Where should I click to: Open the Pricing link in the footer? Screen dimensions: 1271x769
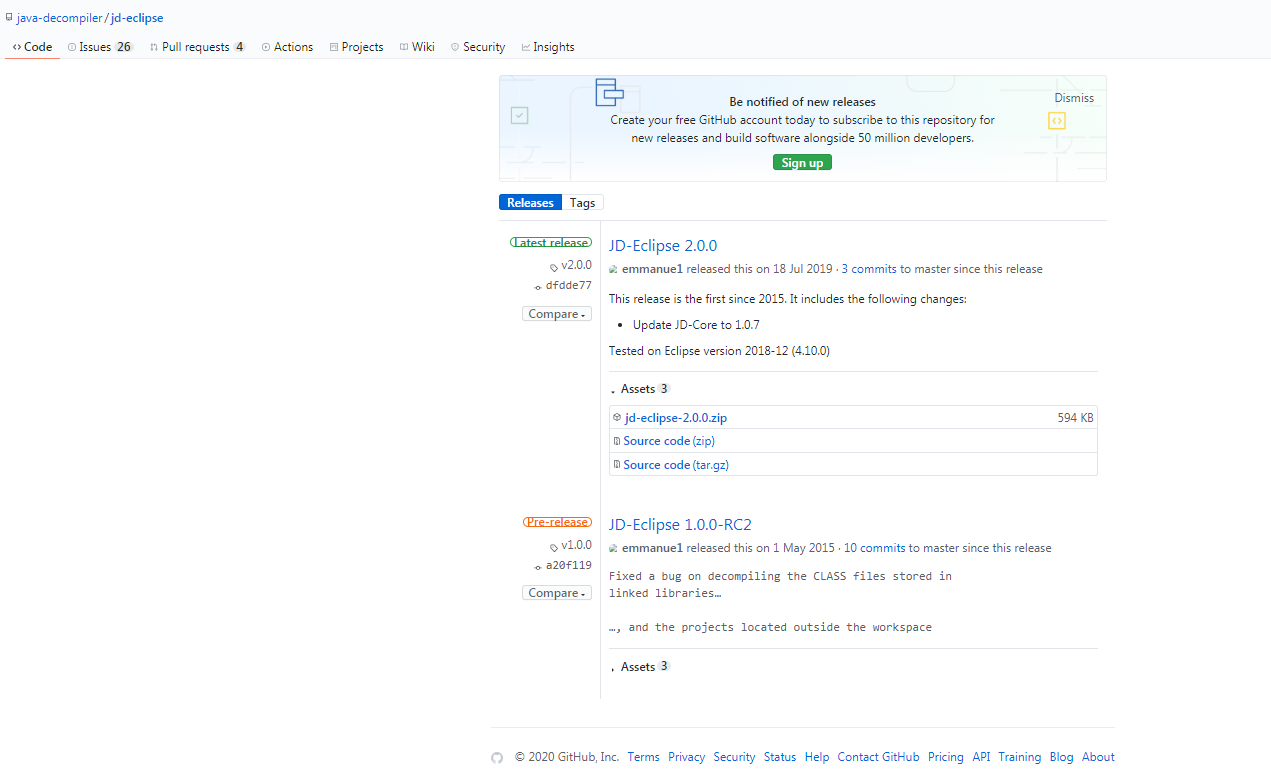tap(945, 757)
